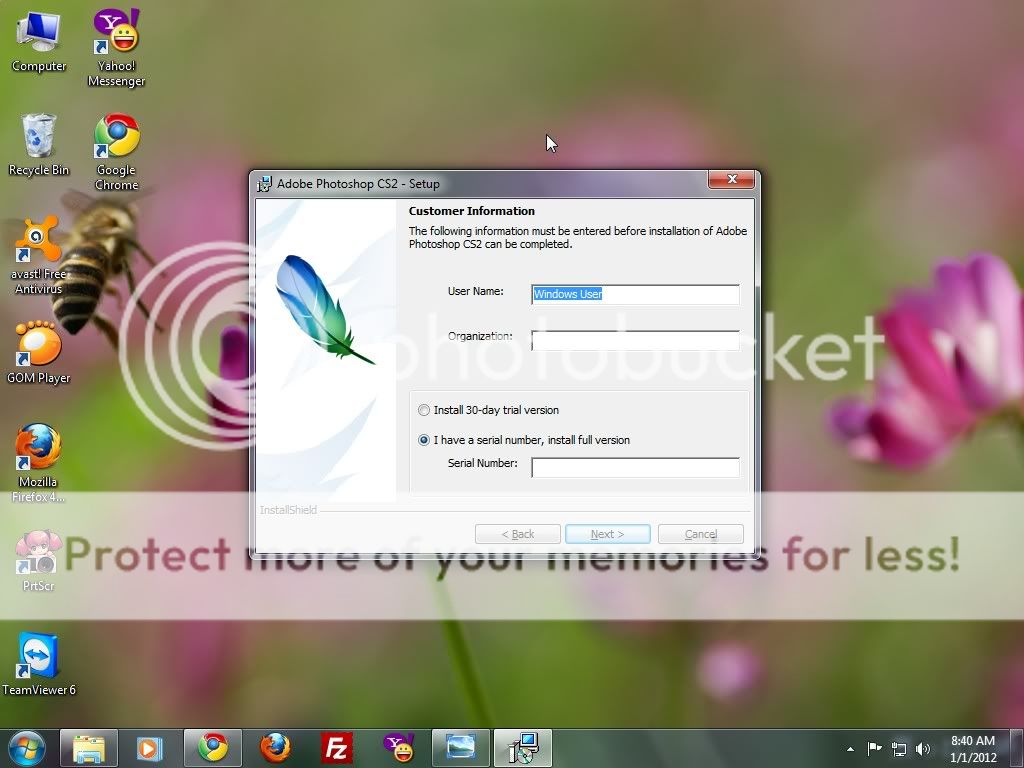Open FileZilla from the taskbar
Image resolution: width=1024 pixels, height=768 pixels.
click(x=337, y=748)
